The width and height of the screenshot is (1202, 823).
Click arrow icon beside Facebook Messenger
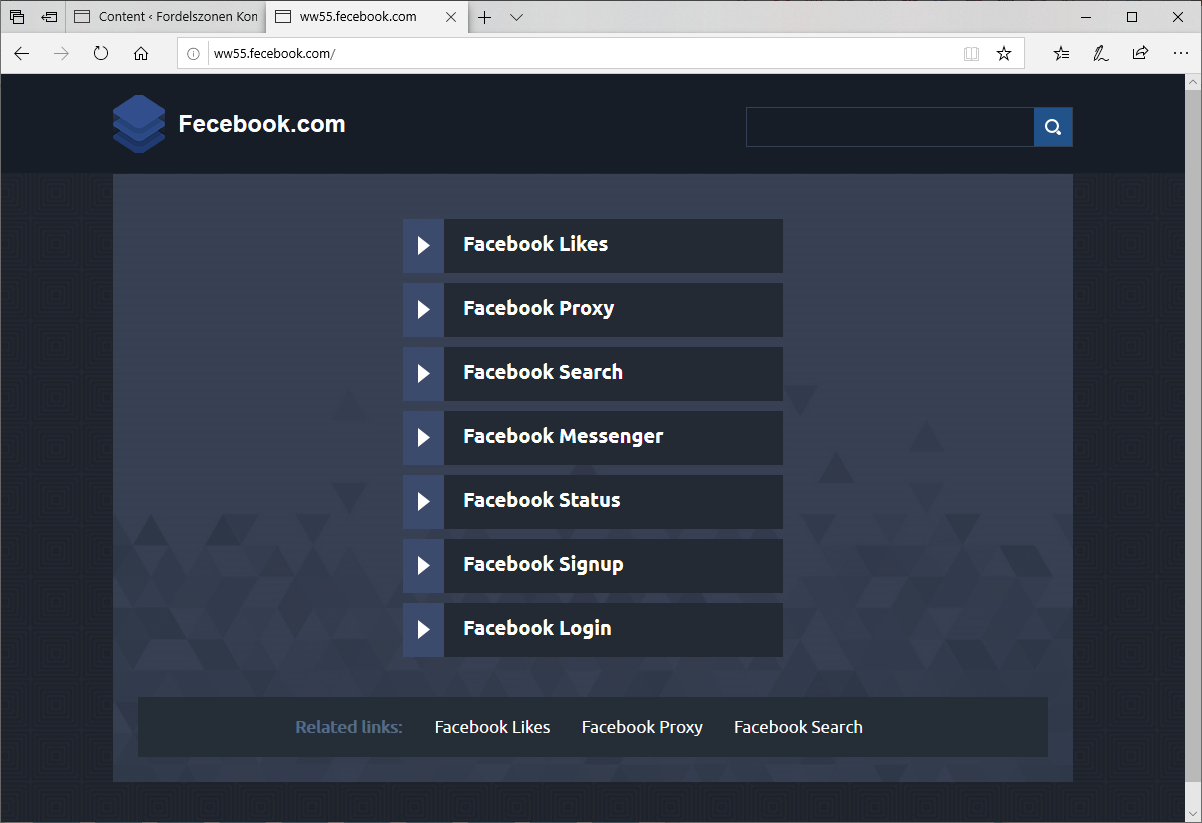point(423,437)
